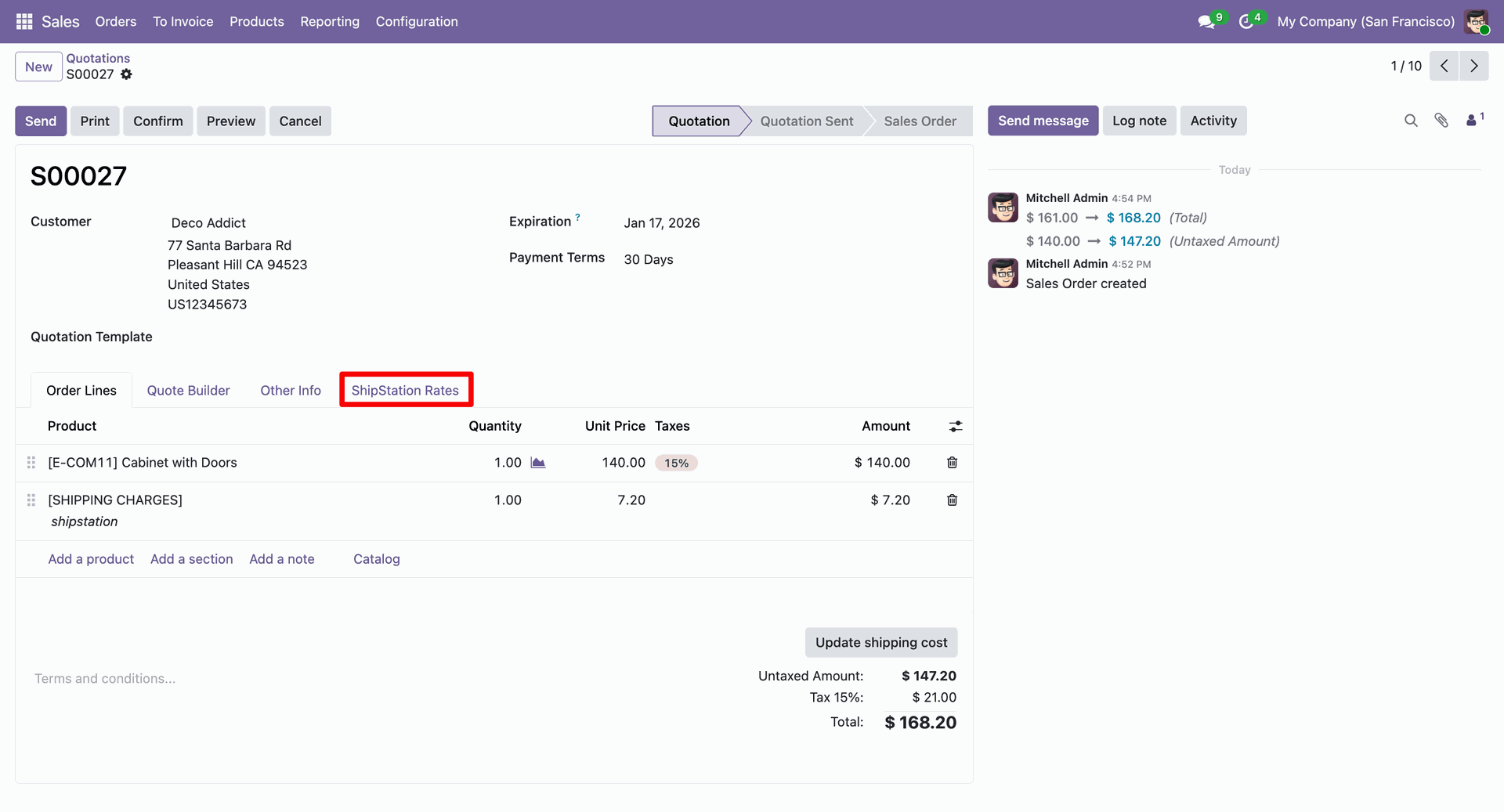Open forecast chart icon beside quantity
Viewport: 1504px width, 812px height.
coord(538,463)
